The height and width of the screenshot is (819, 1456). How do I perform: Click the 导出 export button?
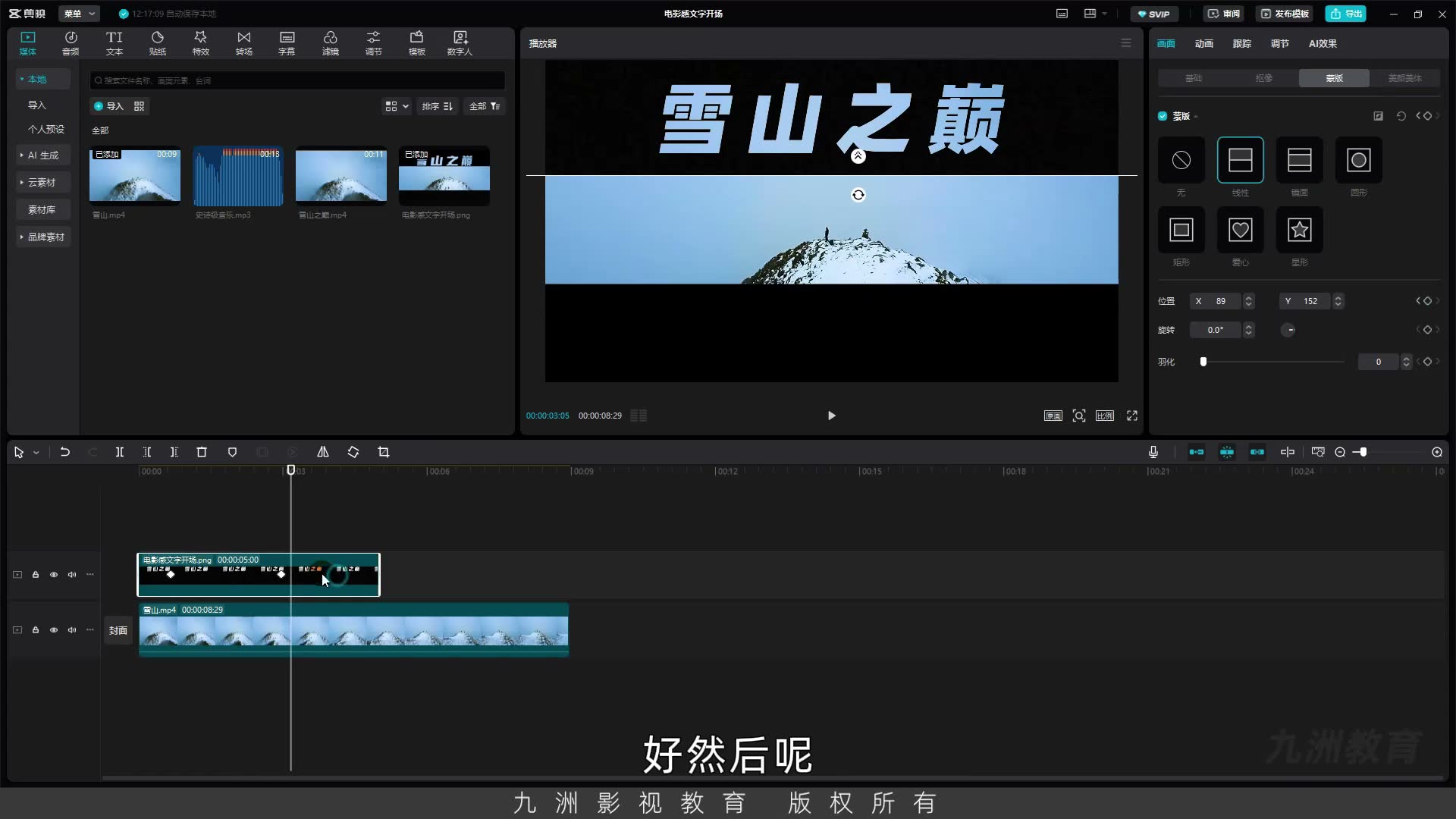(x=1345, y=14)
